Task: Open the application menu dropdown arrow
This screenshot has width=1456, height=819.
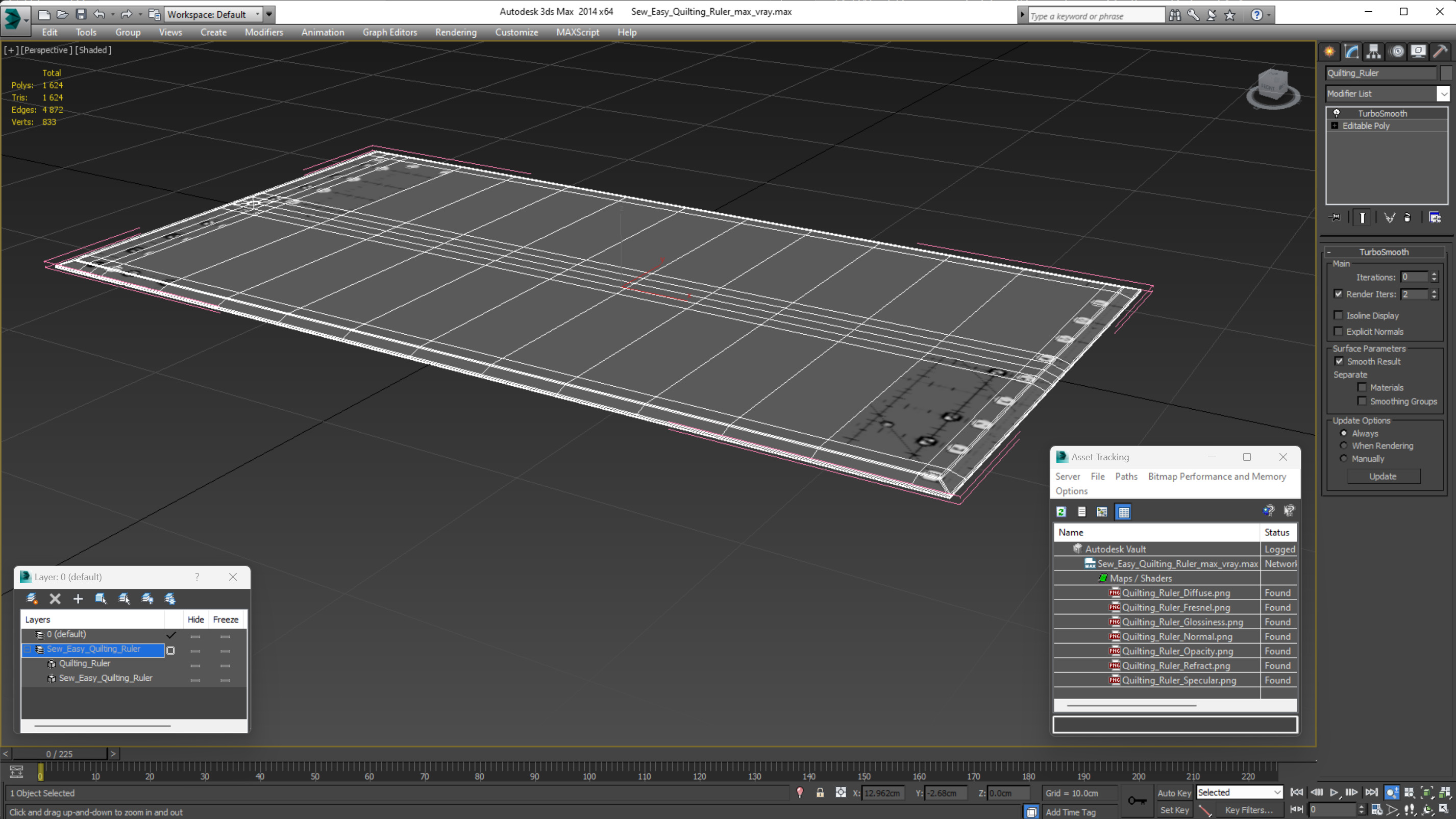Action: coord(27,20)
